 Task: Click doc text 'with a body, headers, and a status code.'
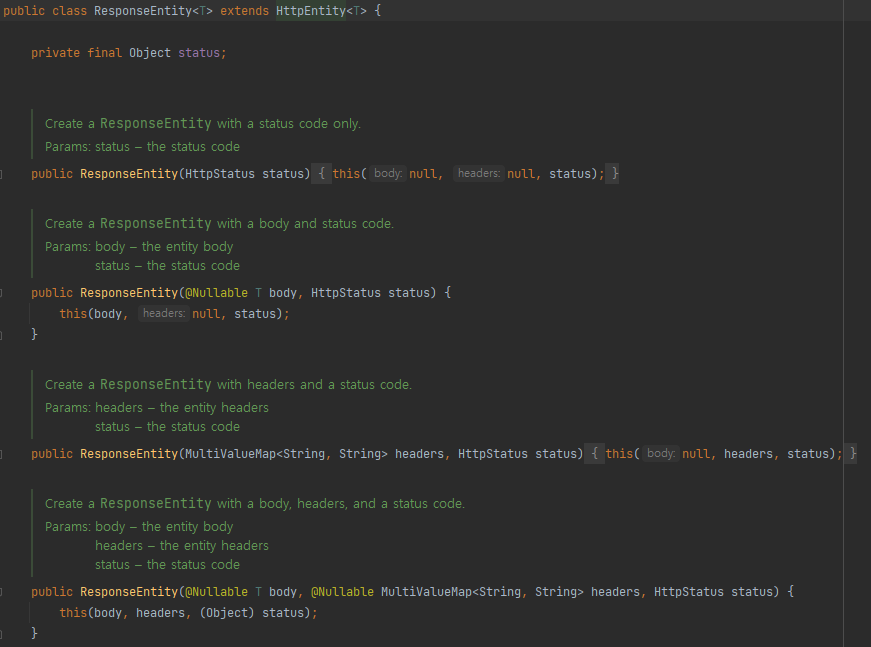(x=341, y=504)
